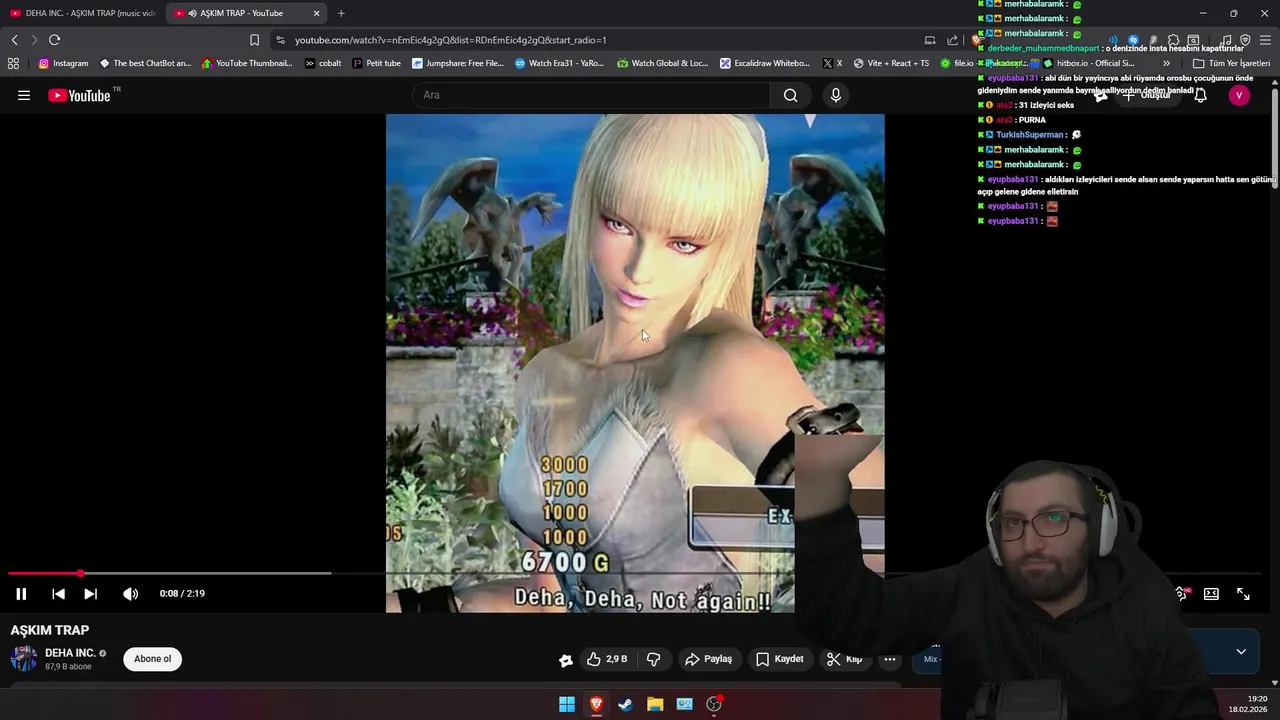
Task: Open 'Watch Global & Loc...' bookmark
Action: pyautogui.click(x=662, y=63)
